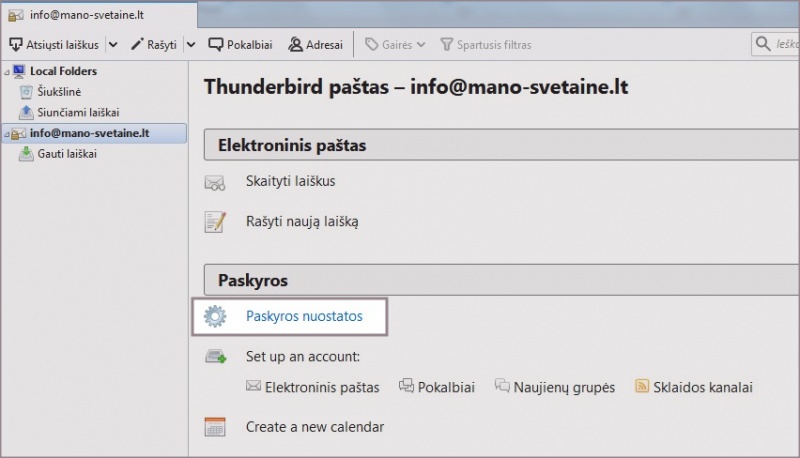
Task: Click the page title Thunderbird paštas heading
Action: pos(416,87)
